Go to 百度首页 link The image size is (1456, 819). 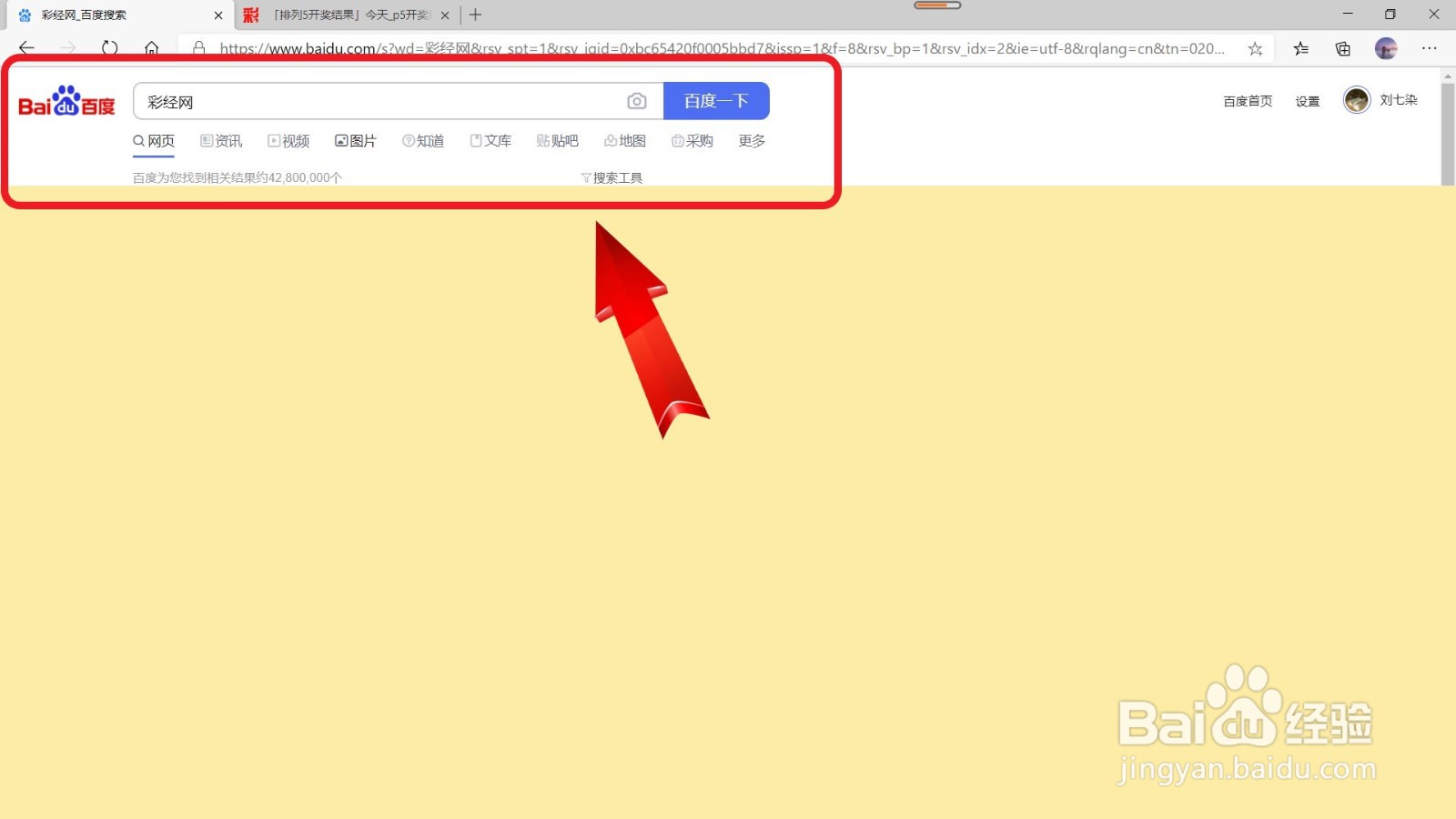(x=1248, y=101)
